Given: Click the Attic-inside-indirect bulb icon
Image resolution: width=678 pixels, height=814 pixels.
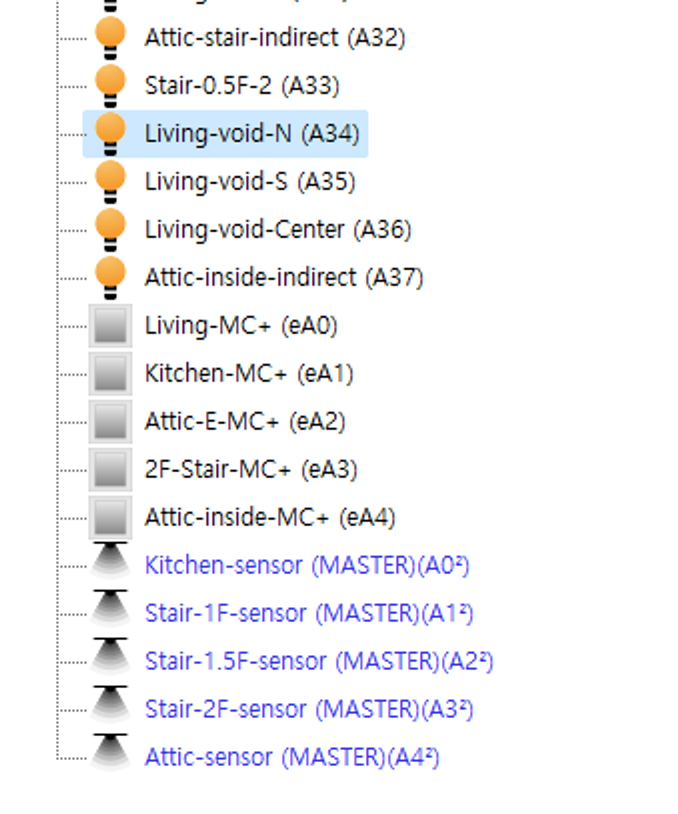Looking at the screenshot, I should click(110, 278).
